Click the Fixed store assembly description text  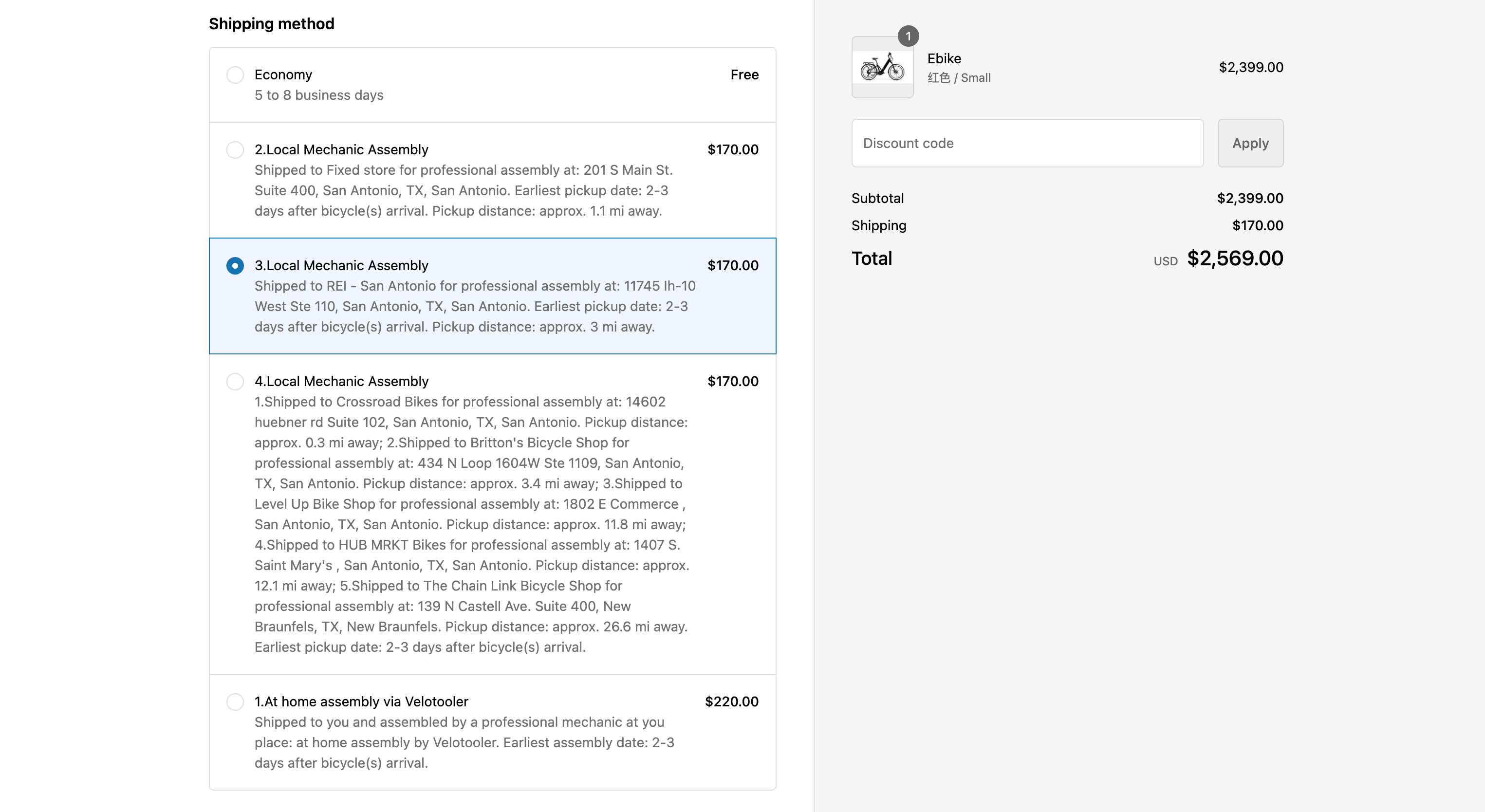(464, 191)
